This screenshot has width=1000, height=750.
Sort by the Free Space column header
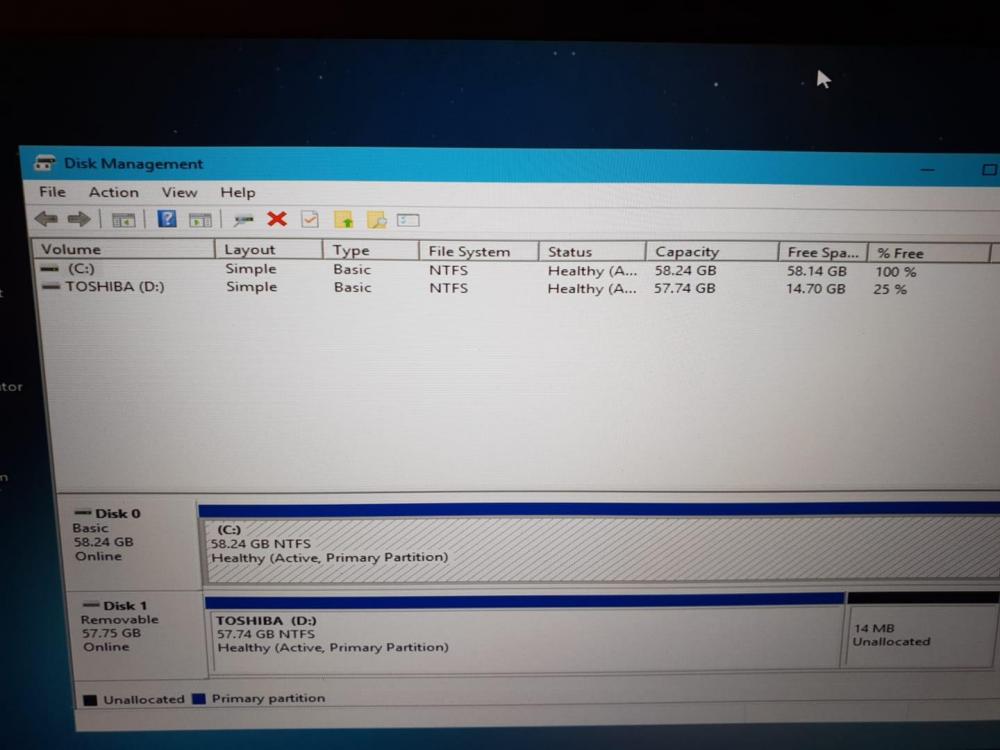823,253
